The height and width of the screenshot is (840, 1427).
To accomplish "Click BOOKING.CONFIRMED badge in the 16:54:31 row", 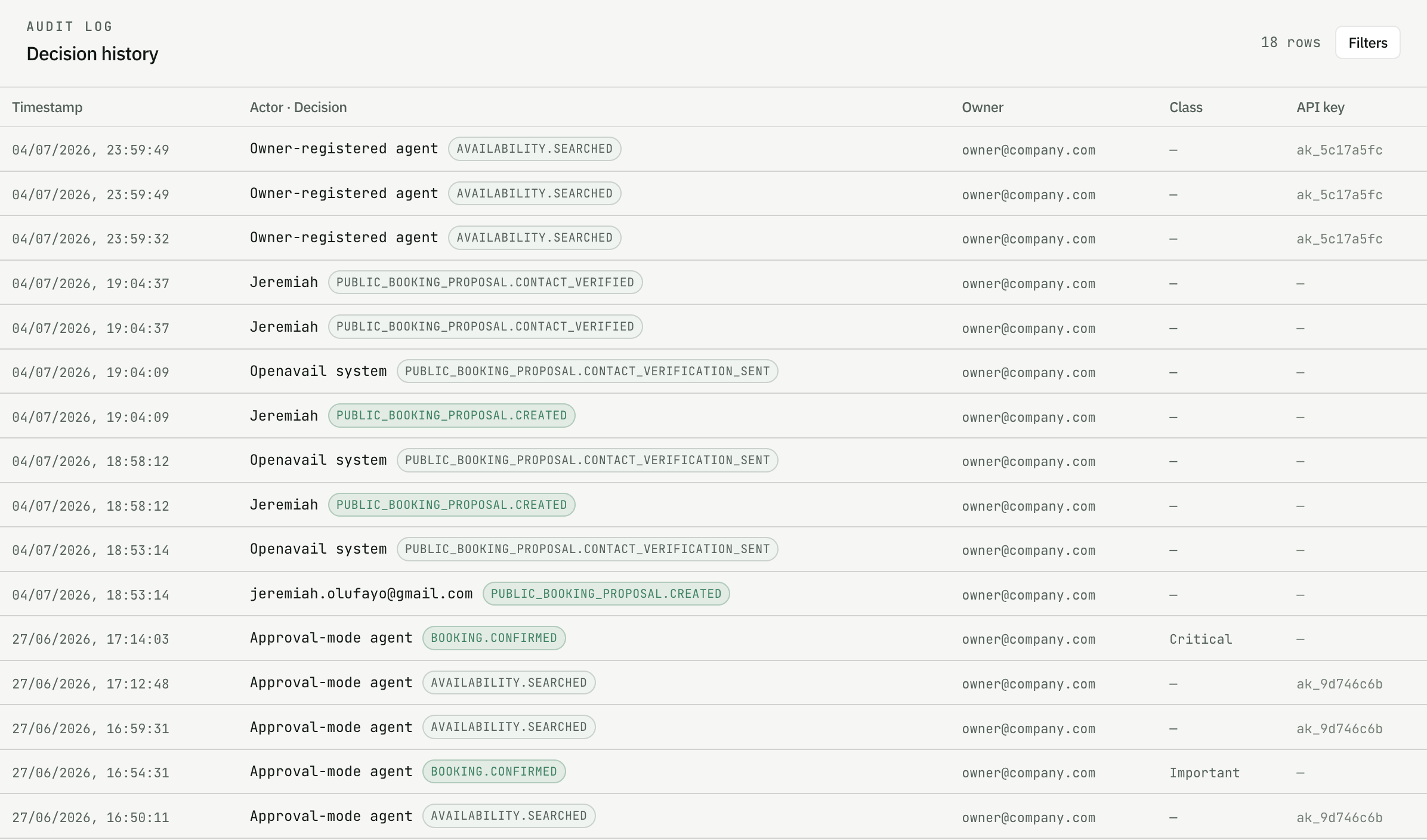I will point(494,771).
